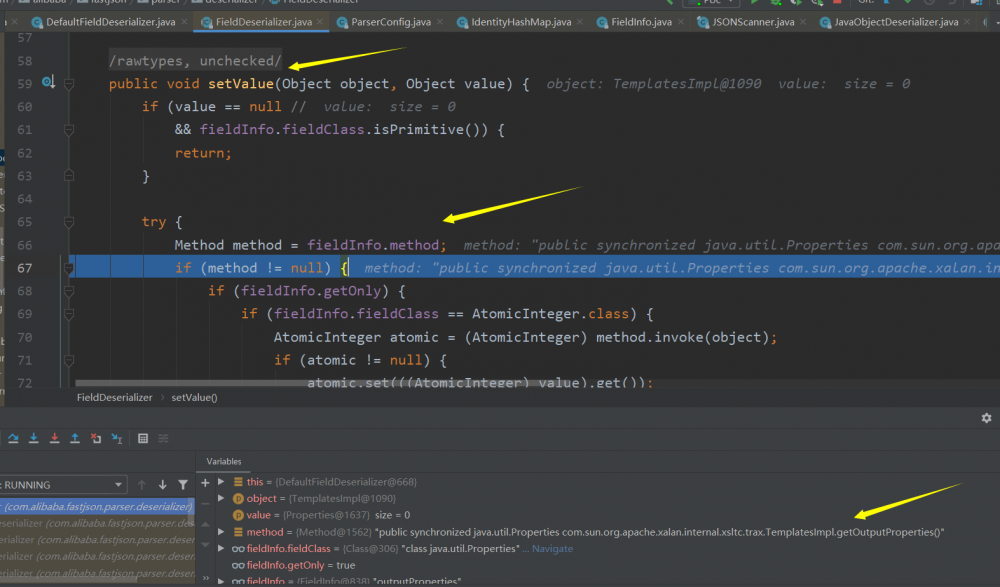This screenshot has height=587, width=1000.
Task: Click the add new watch plus icon
Action: (x=206, y=481)
